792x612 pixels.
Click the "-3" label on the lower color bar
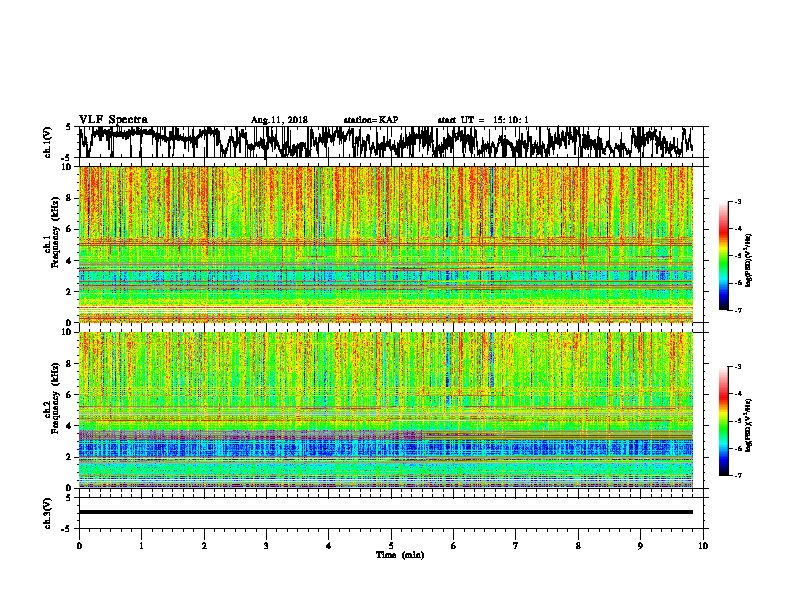(737, 367)
